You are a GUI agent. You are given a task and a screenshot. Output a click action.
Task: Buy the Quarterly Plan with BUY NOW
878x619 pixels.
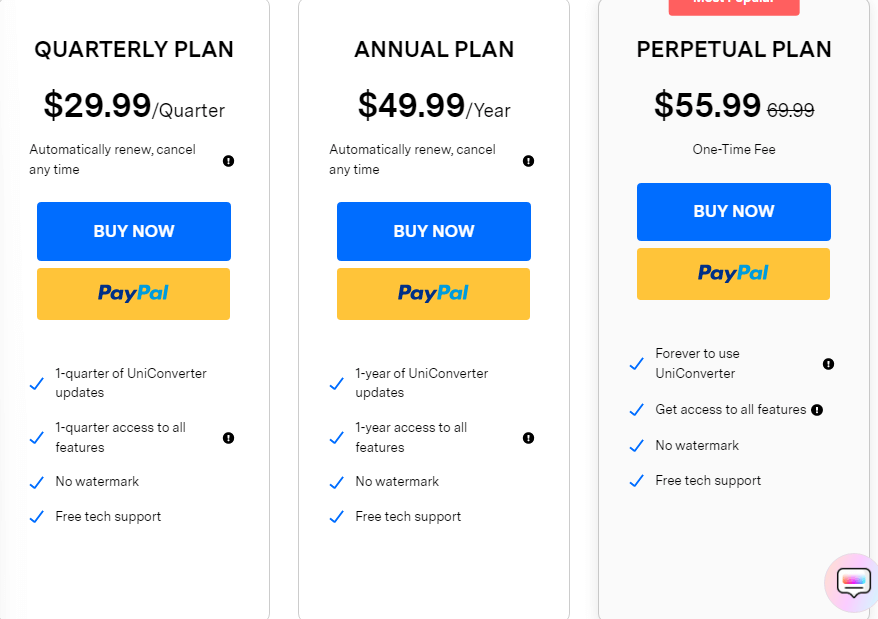pos(134,231)
